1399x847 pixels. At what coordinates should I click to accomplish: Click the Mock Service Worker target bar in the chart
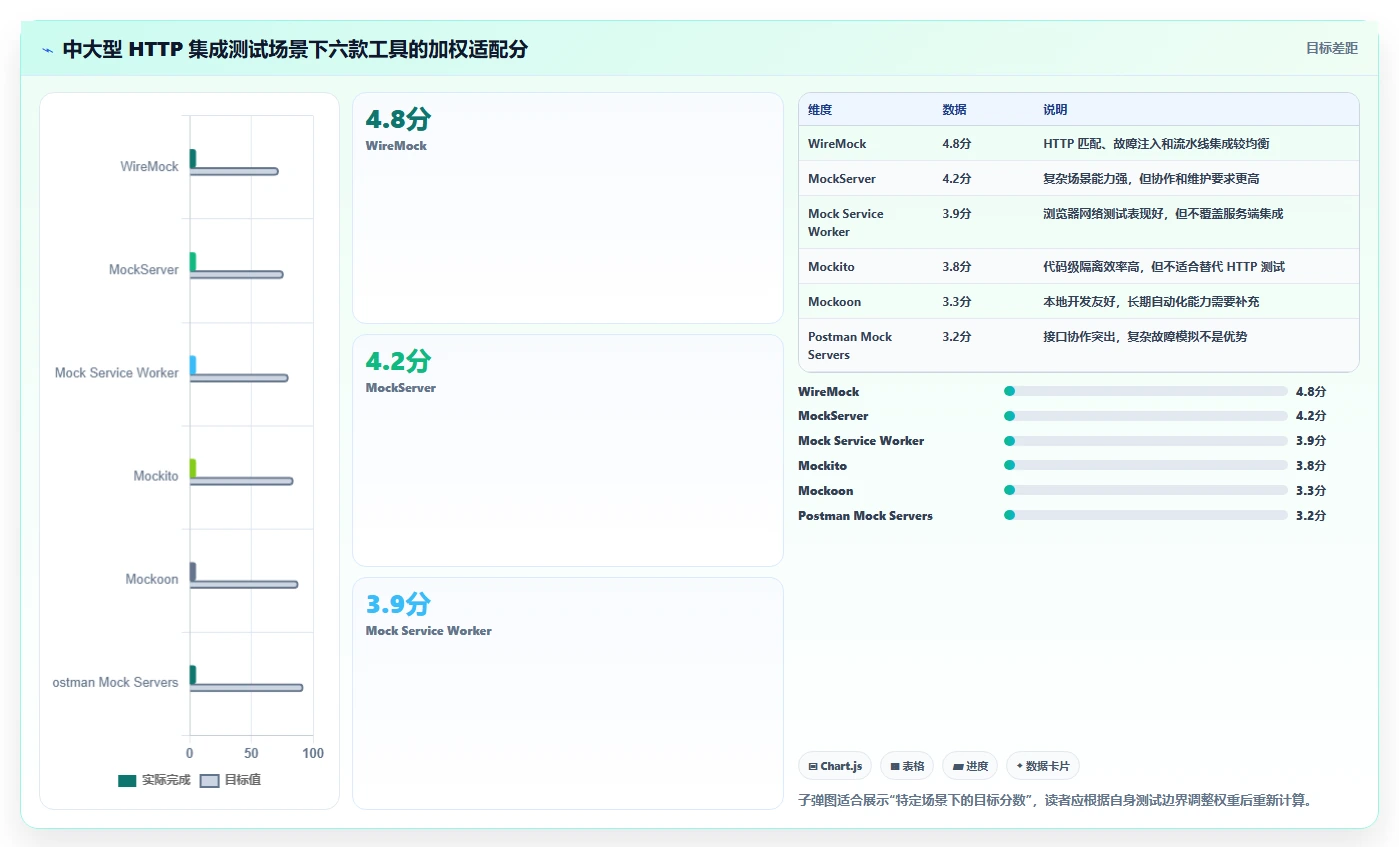point(239,378)
